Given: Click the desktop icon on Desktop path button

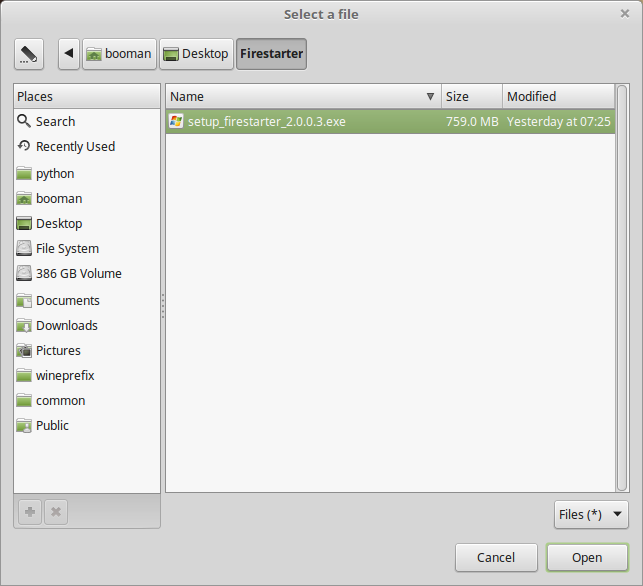Looking at the screenshot, I should click(171, 54).
